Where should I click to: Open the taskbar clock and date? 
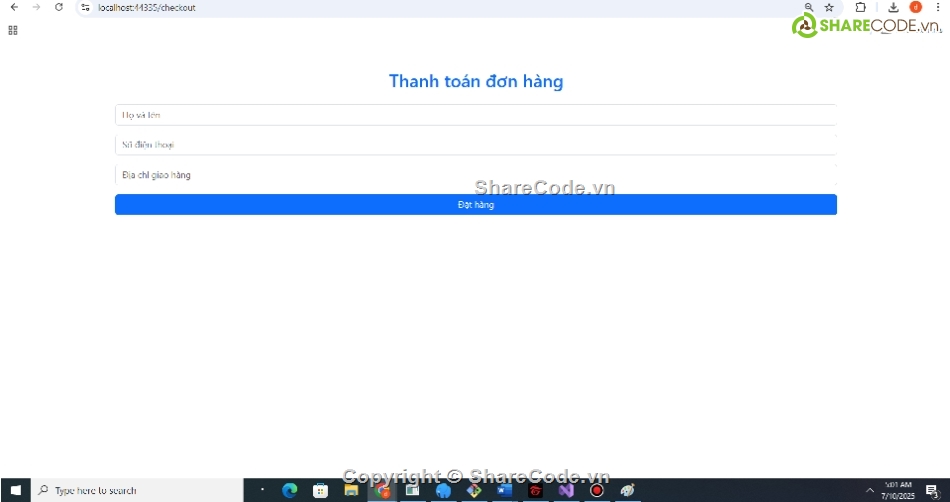(898, 490)
